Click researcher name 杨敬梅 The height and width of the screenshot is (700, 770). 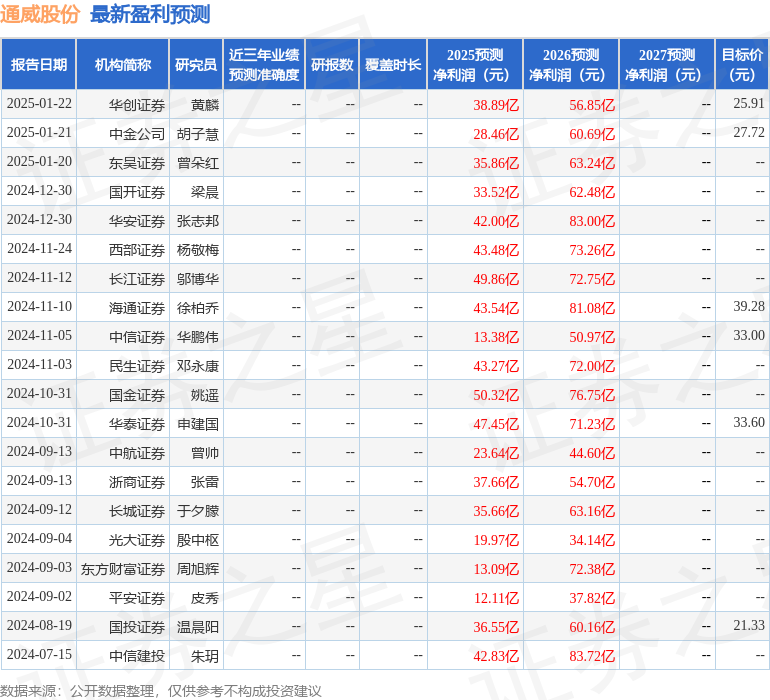click(198, 250)
